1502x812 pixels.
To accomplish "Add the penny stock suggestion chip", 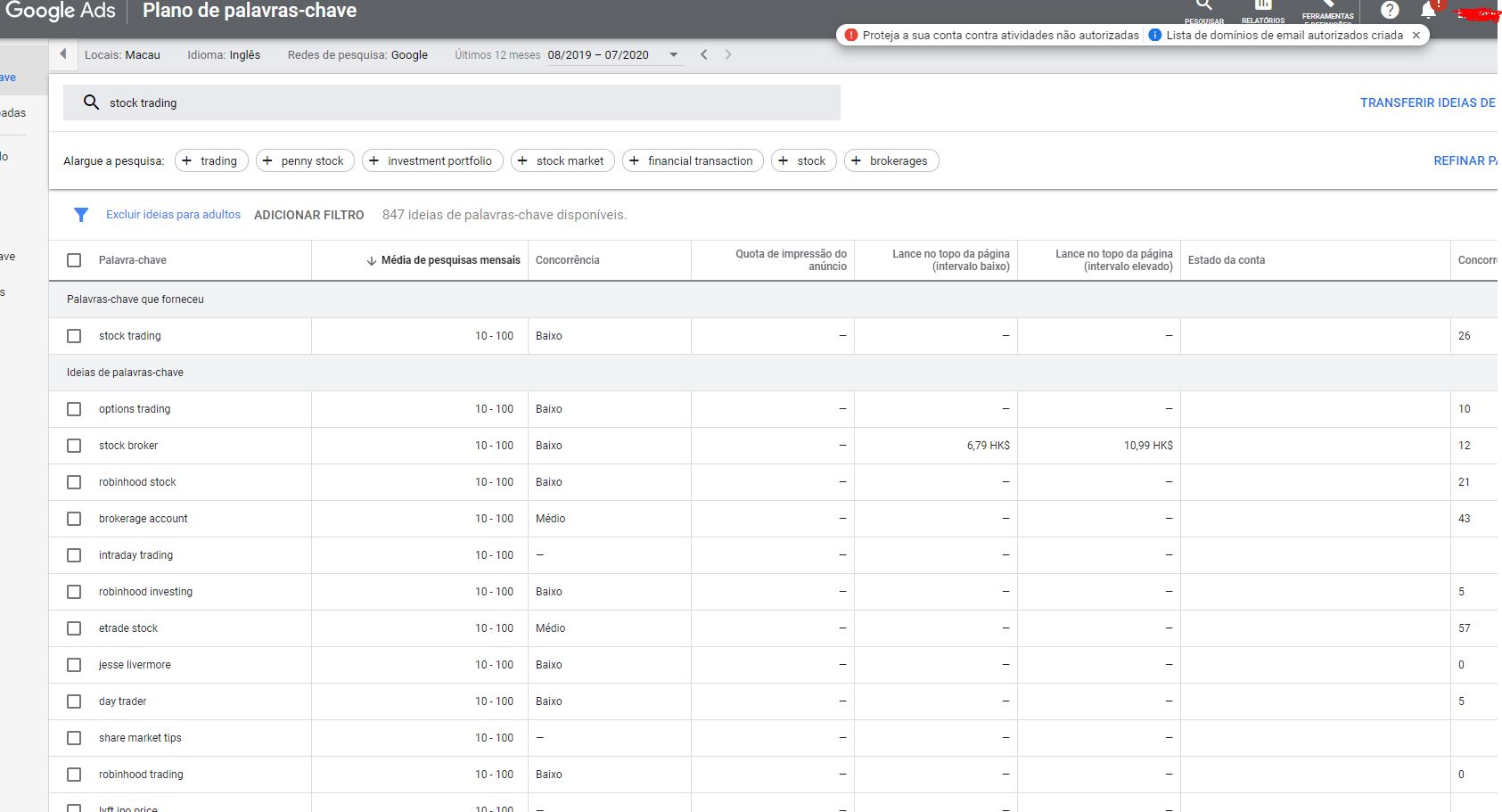I will pos(304,160).
